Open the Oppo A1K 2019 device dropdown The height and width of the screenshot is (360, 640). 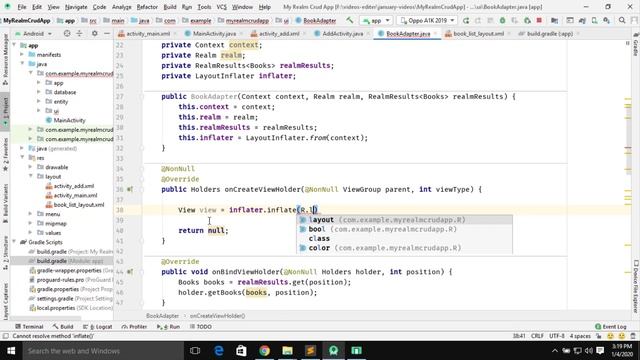point(427,20)
